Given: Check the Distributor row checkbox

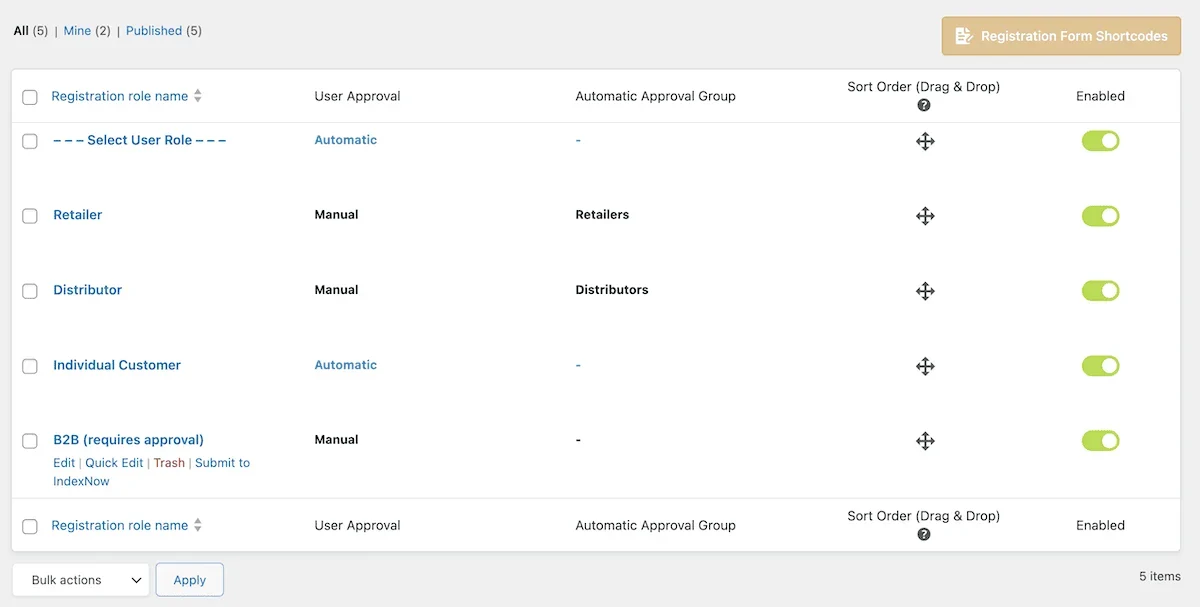Looking at the screenshot, I should click(x=29, y=291).
